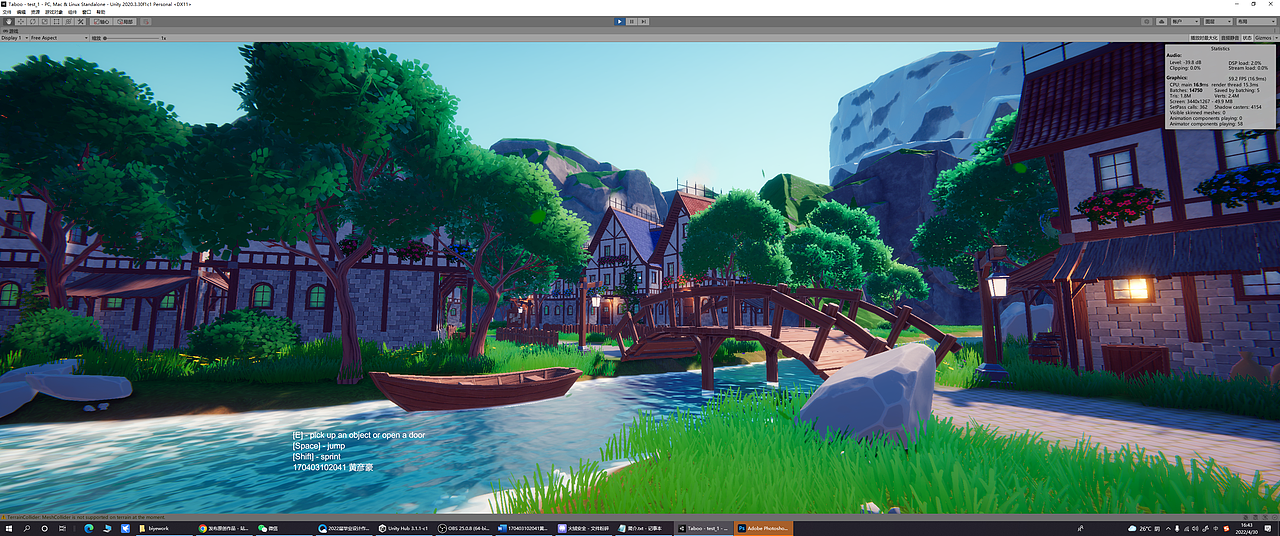This screenshot has width=1280, height=536.
Task: Switch to Adobe Photoshop from taskbar
Action: click(764, 528)
